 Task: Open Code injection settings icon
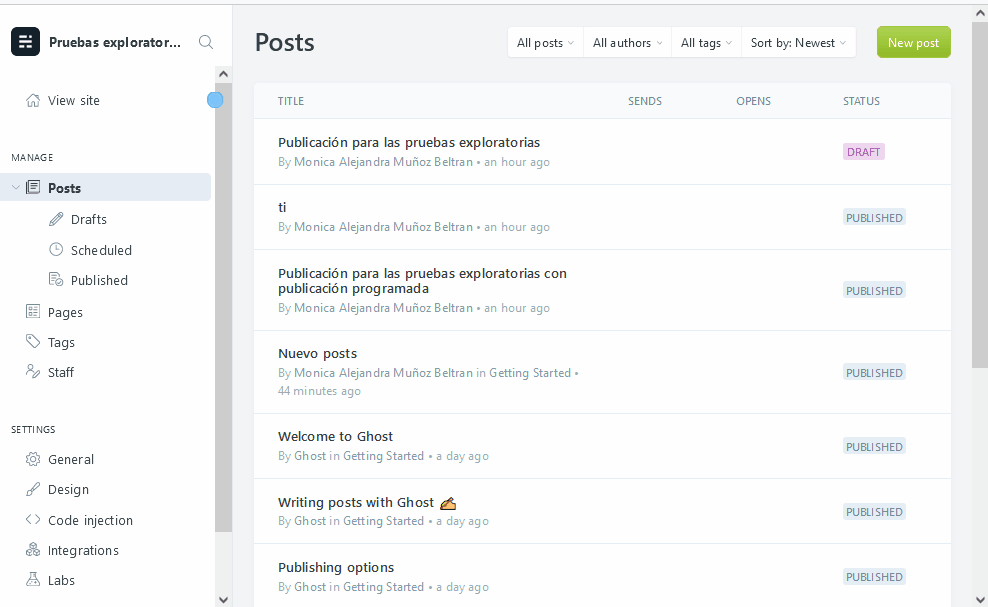click(32, 519)
